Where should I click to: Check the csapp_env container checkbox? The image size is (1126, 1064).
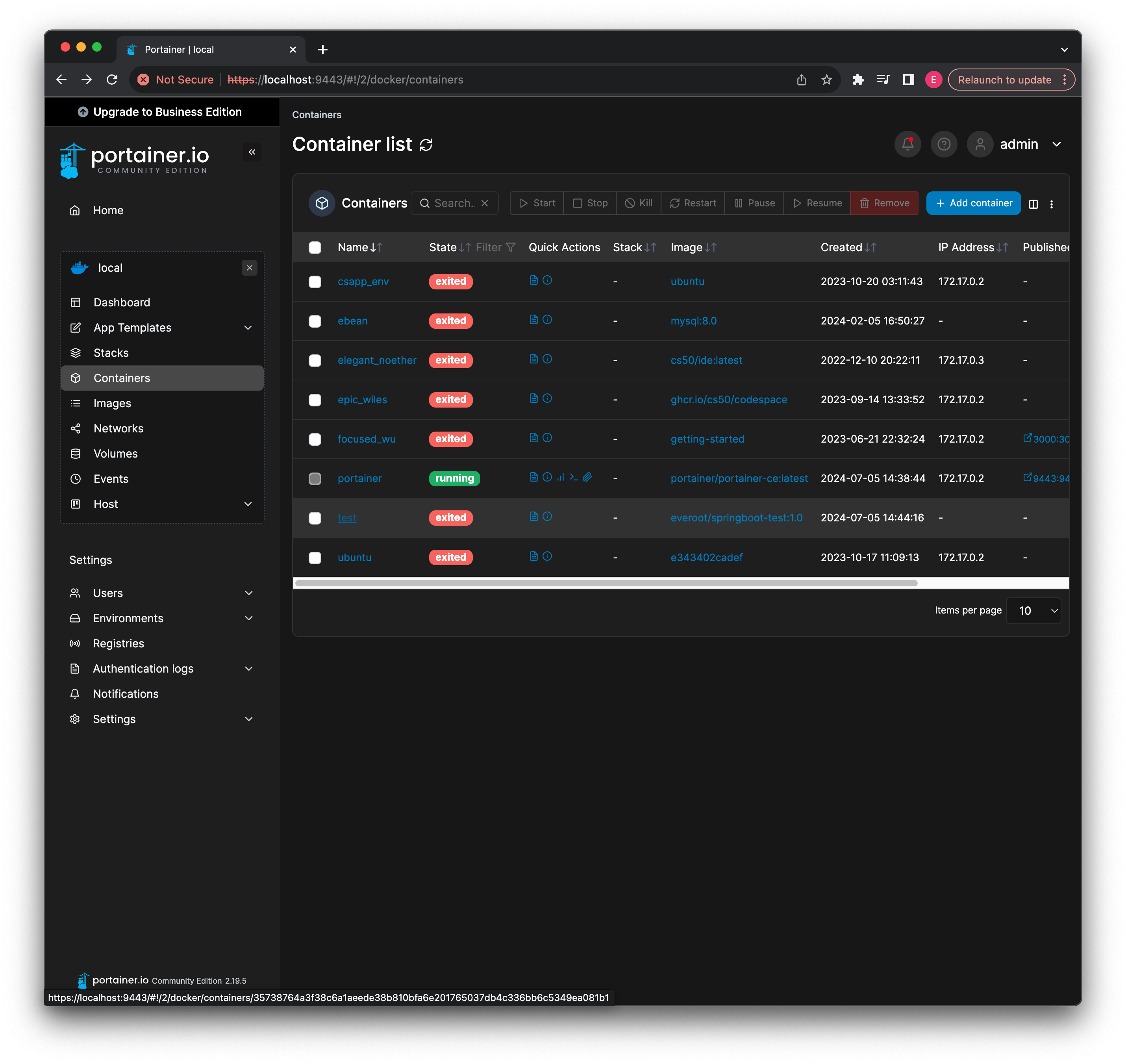[x=315, y=282]
